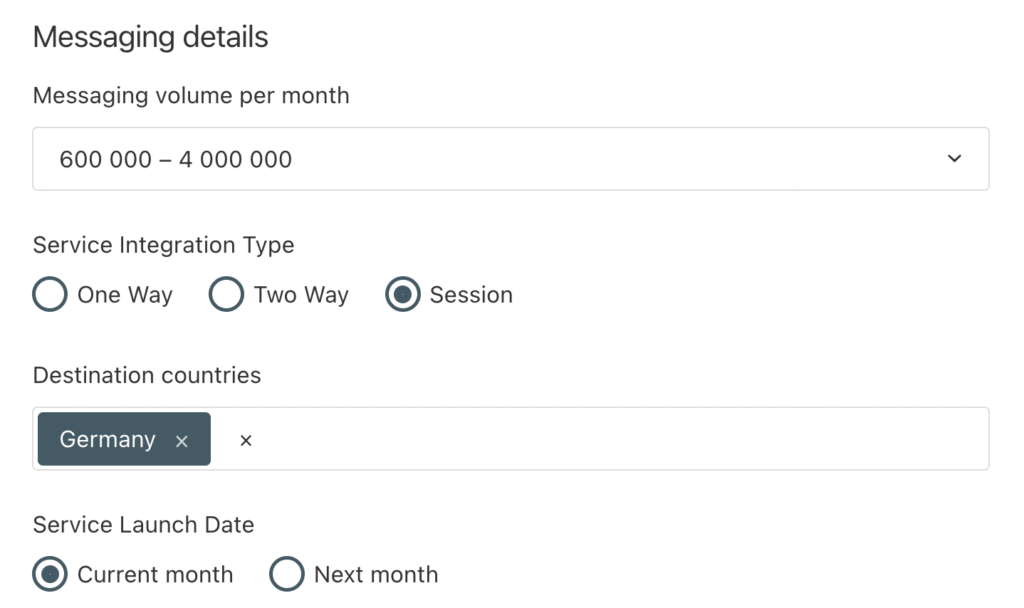Select the Session radio circle
This screenshot has height=608, width=1024.
402,295
